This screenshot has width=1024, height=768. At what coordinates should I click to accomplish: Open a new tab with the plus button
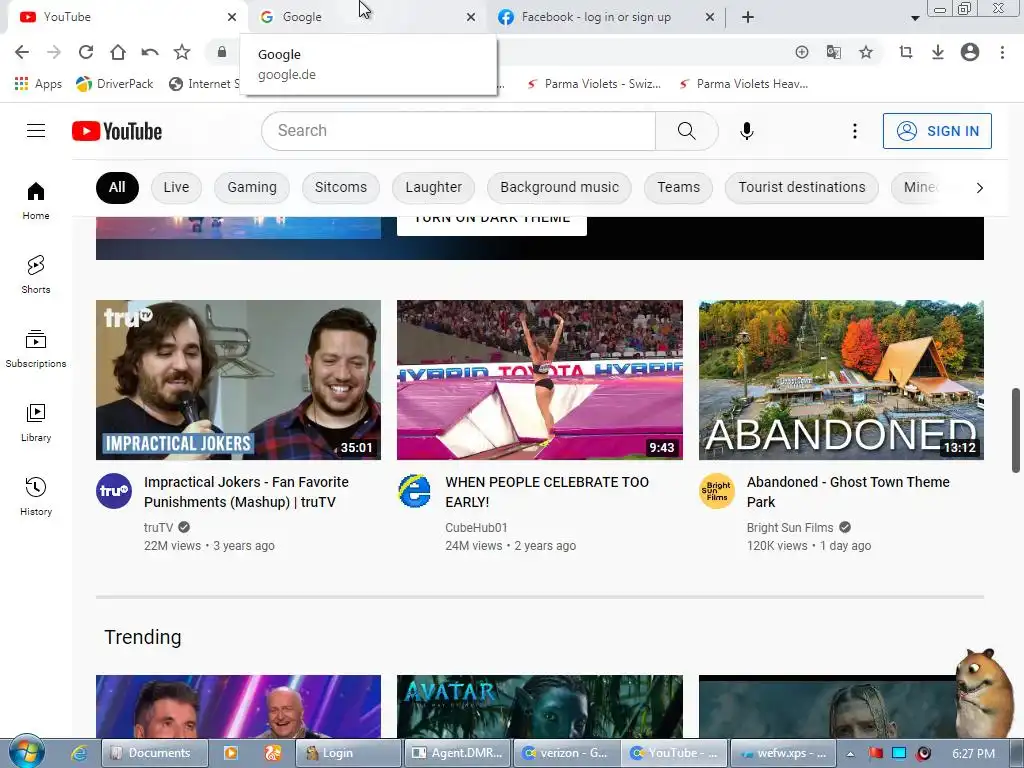[748, 17]
